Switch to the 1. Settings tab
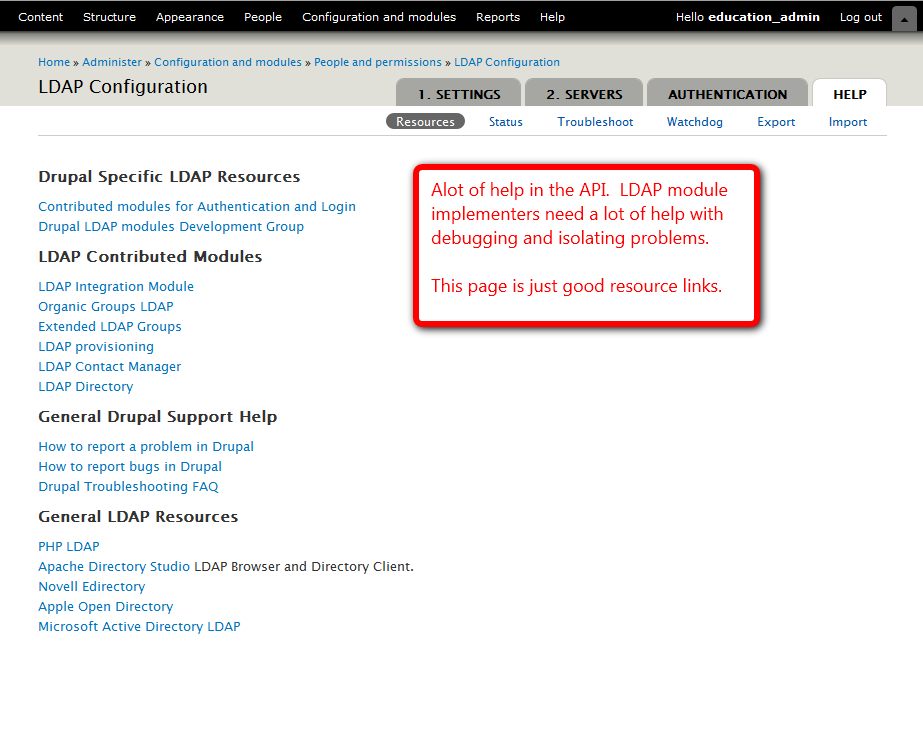 (458, 94)
